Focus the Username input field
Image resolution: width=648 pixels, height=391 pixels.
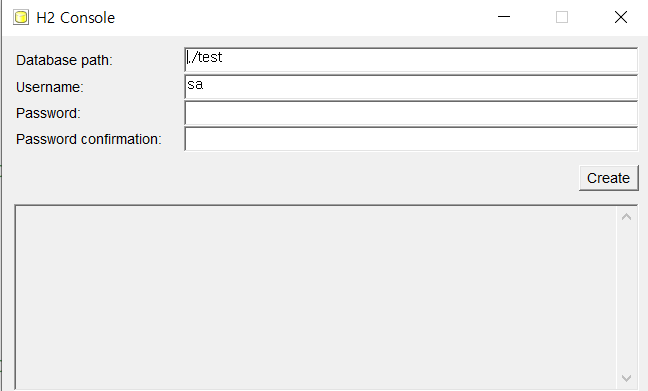point(411,87)
